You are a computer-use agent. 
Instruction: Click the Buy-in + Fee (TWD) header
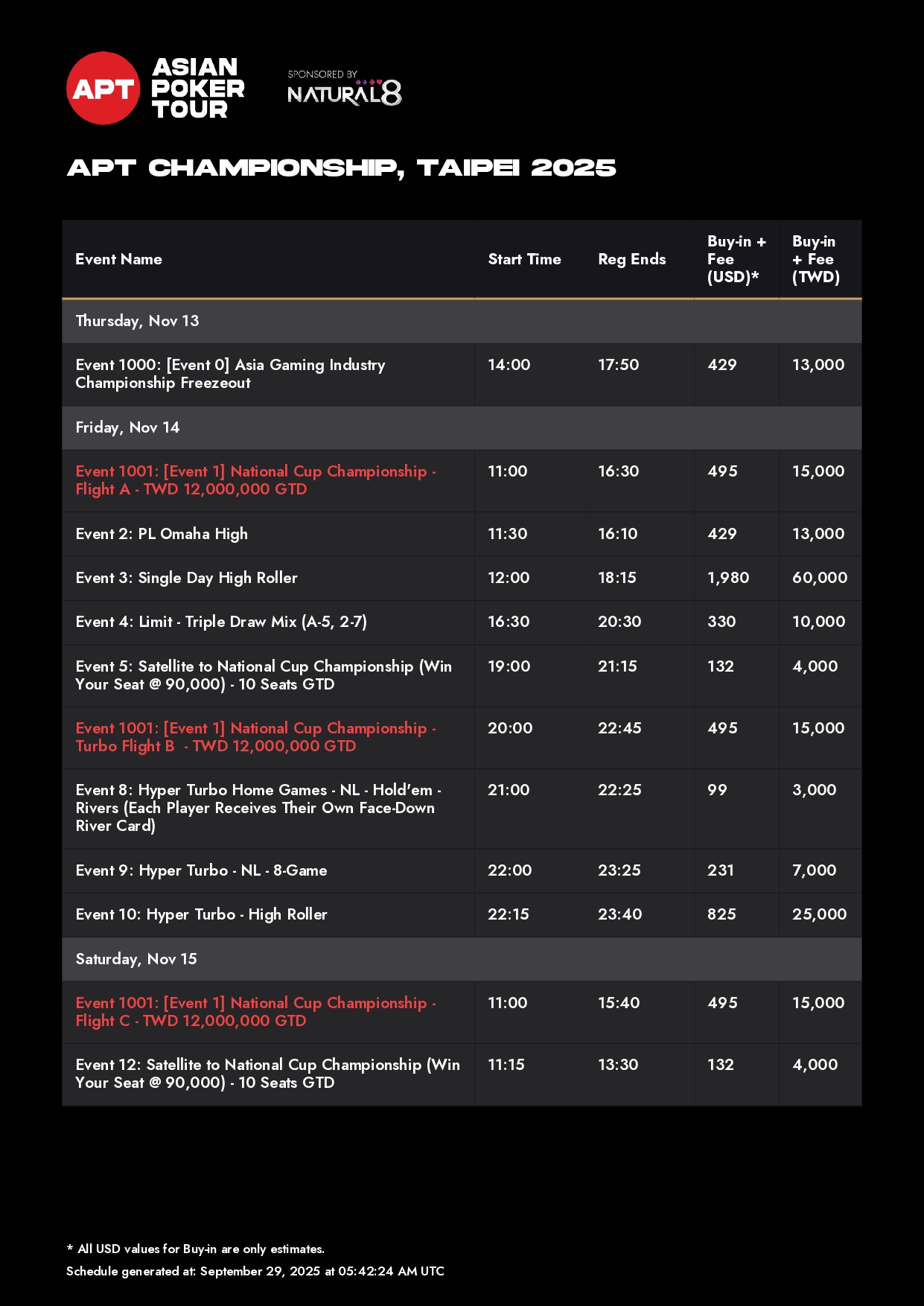[x=815, y=259]
